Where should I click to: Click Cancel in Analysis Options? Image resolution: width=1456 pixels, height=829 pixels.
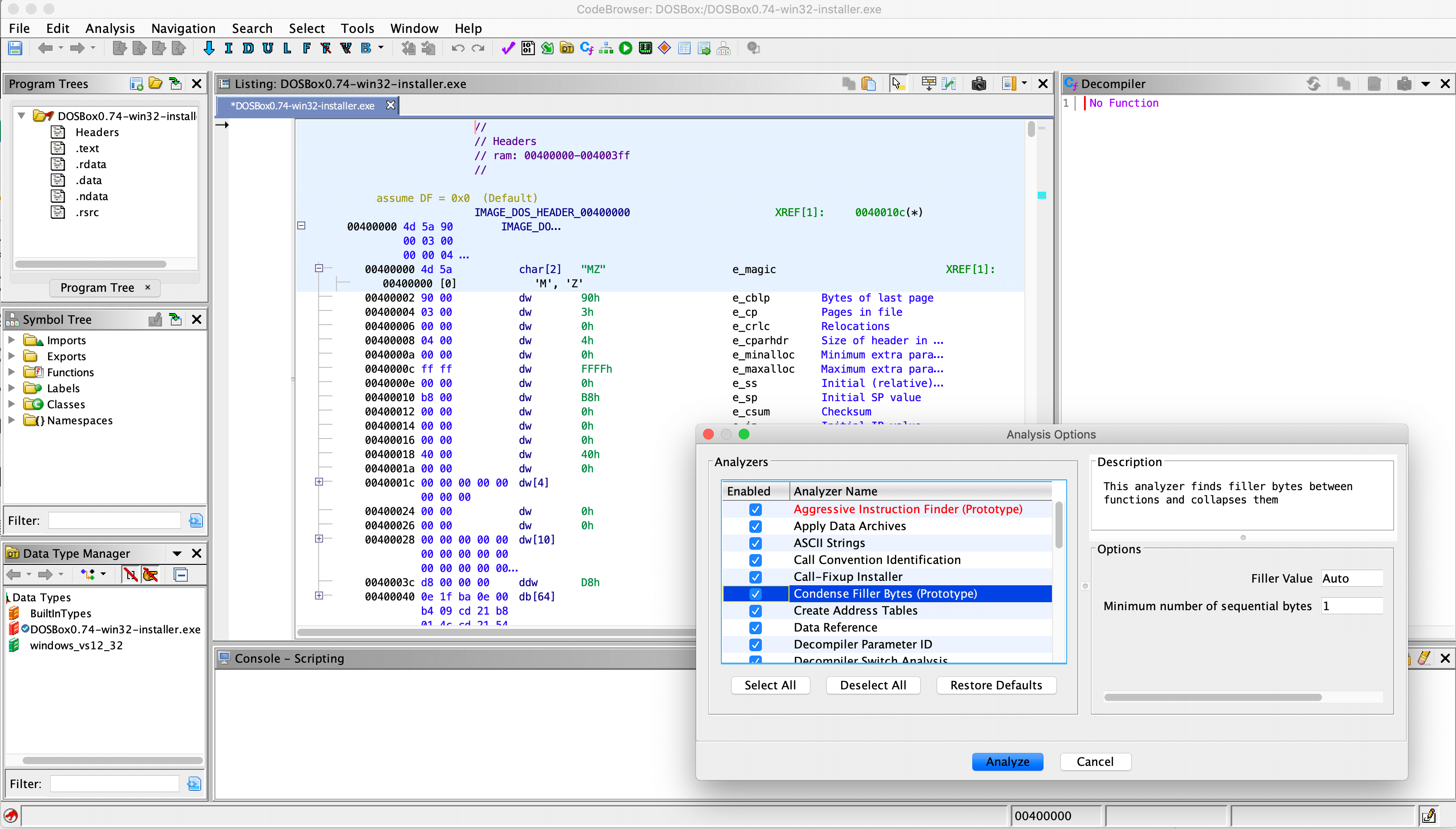1095,761
